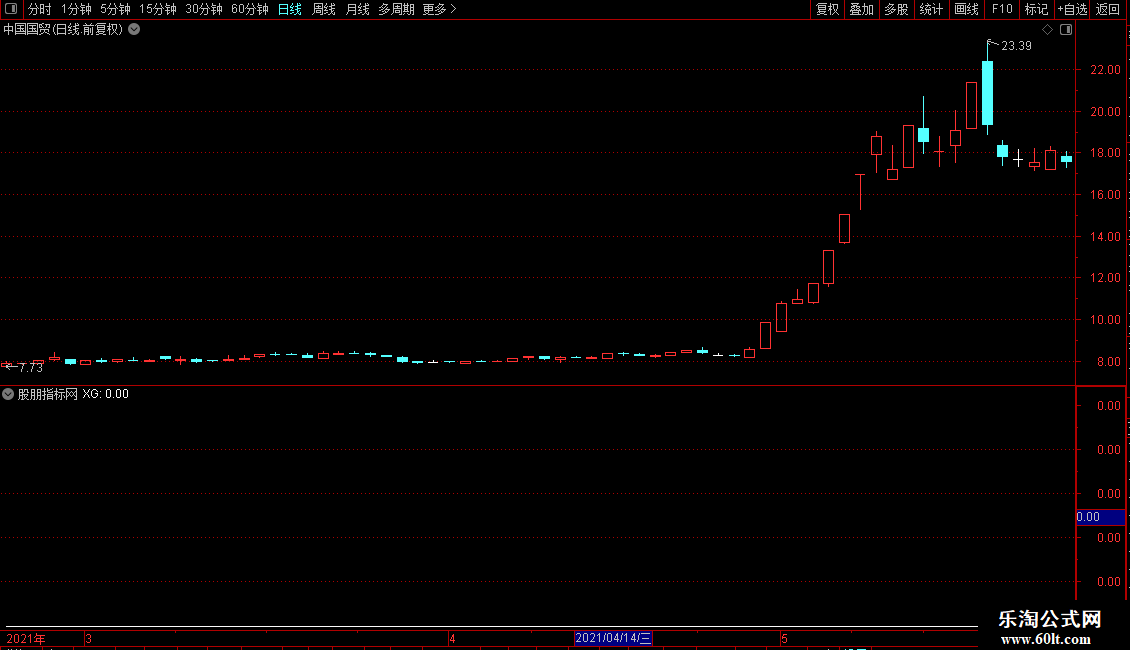
Task: Select the 日线 daily chart tab
Action: click(290, 9)
